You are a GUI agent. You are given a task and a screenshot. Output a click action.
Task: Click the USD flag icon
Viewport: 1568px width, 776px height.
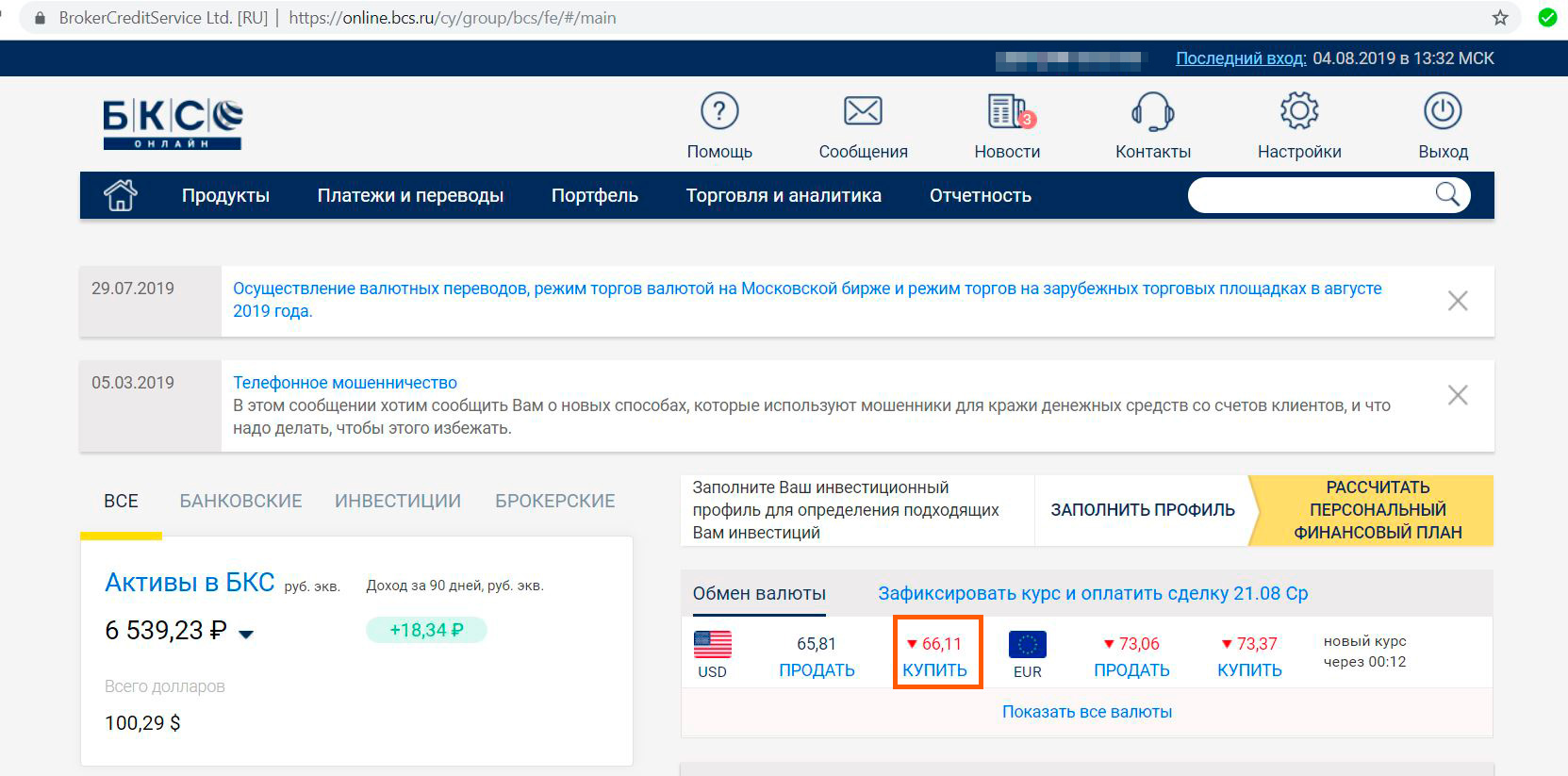713,645
